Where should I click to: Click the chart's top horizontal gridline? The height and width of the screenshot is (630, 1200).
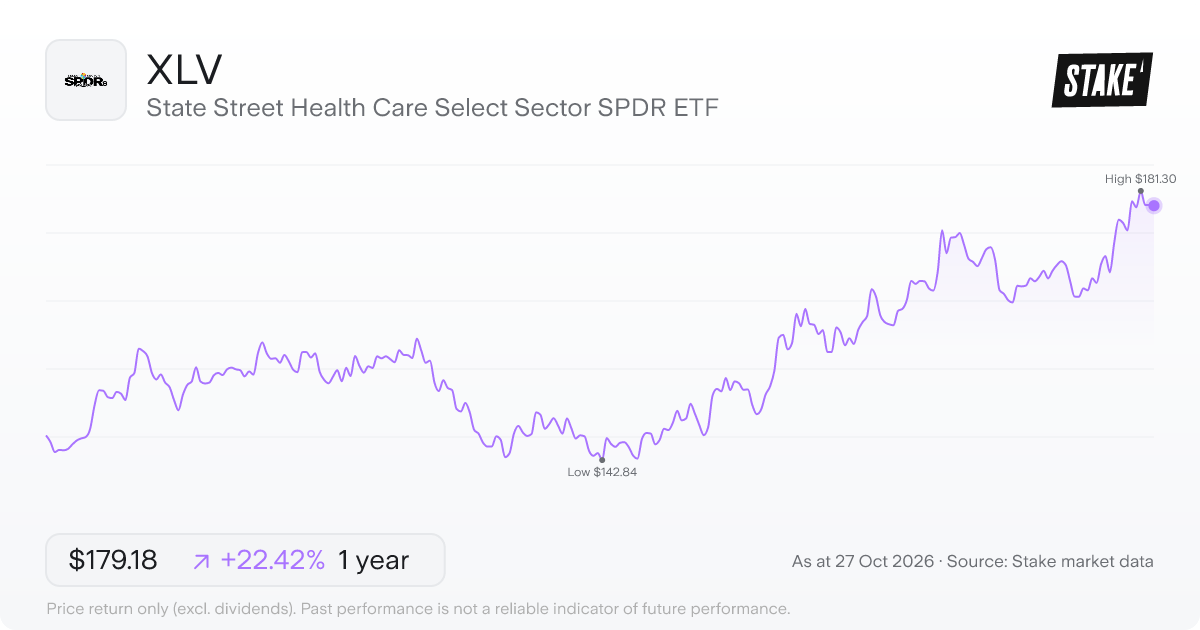[600, 165]
